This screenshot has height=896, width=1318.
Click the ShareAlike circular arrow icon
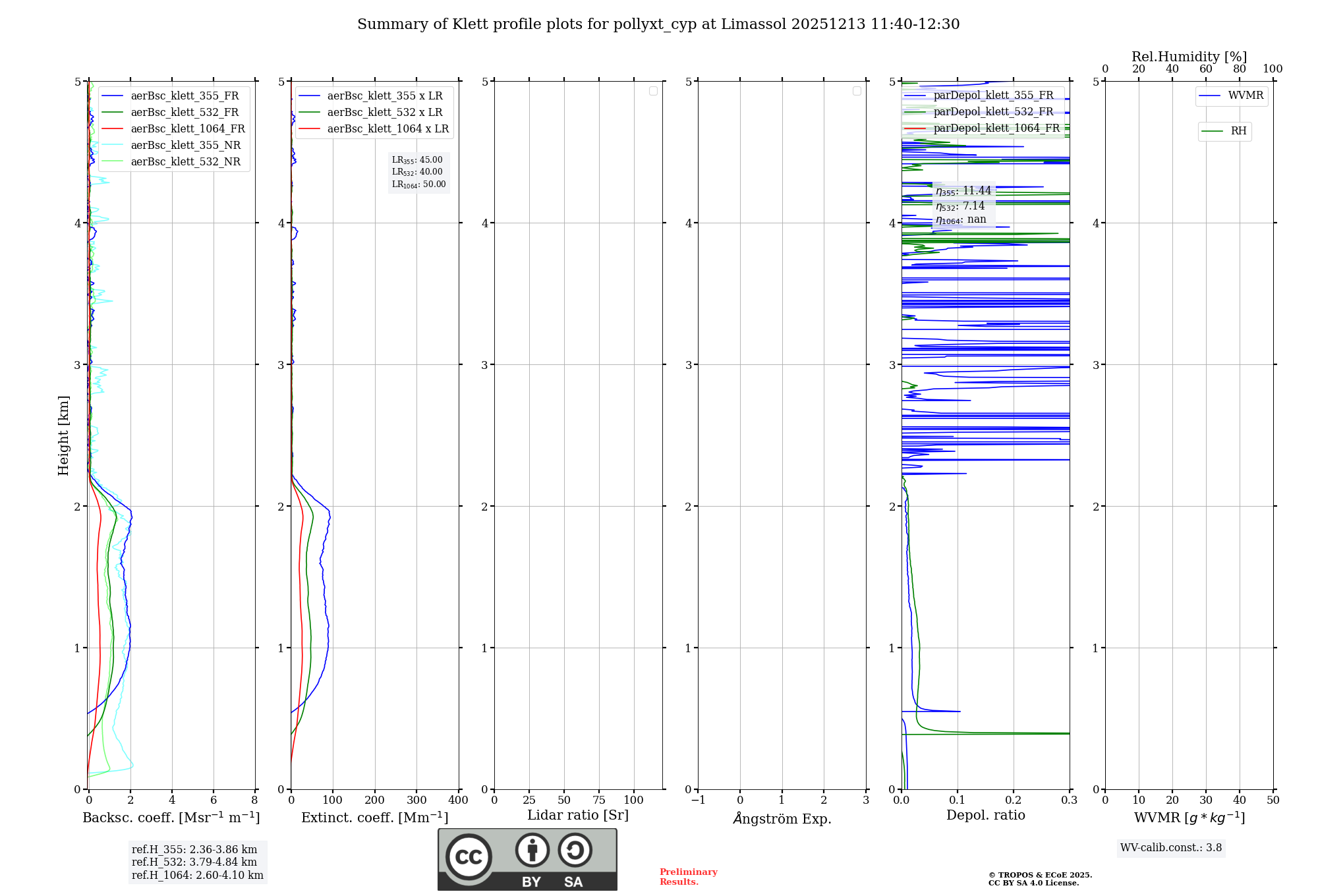coord(575,850)
